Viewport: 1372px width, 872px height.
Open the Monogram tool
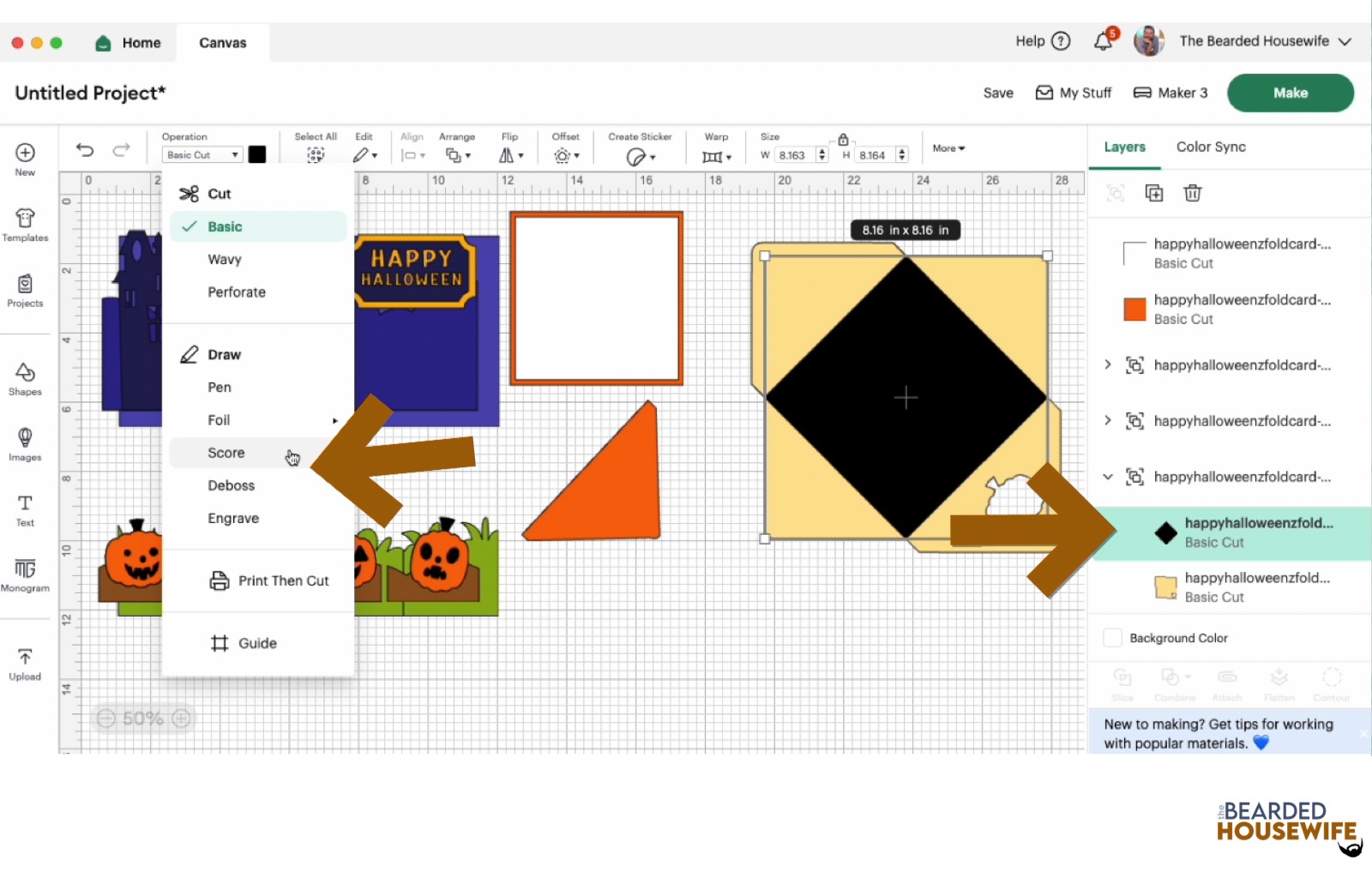click(x=25, y=574)
